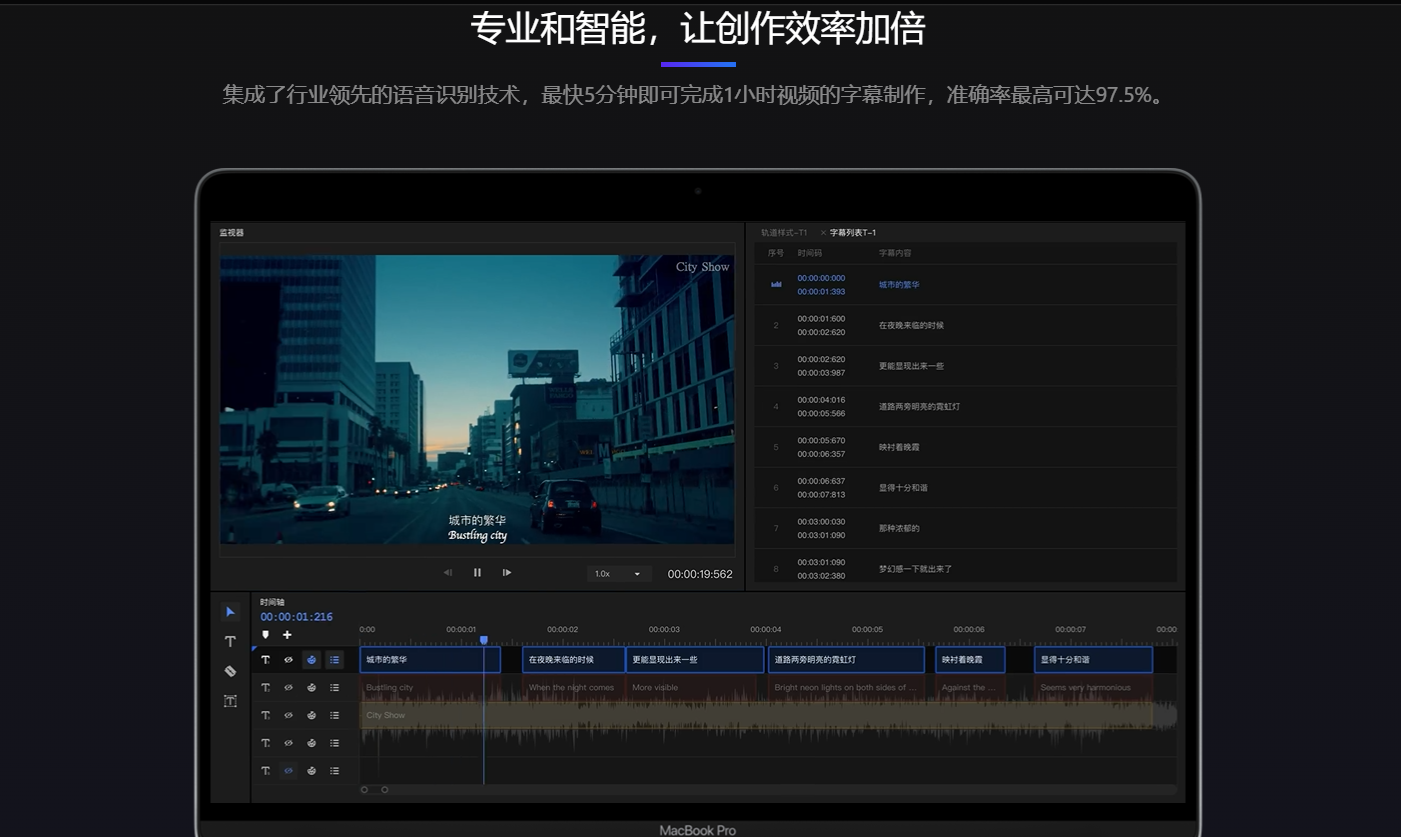Select the arrow selection tool
Image resolution: width=1401 pixels, height=837 pixels.
tap(230, 611)
